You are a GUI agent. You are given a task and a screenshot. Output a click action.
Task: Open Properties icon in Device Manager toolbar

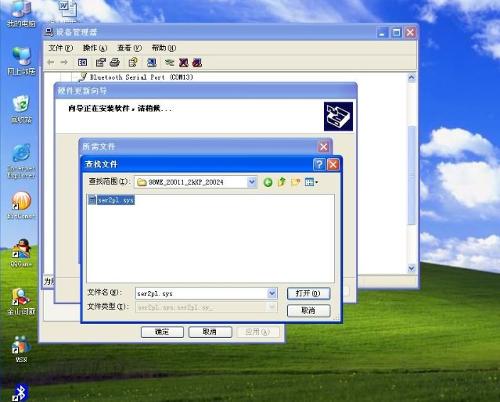tap(100, 62)
